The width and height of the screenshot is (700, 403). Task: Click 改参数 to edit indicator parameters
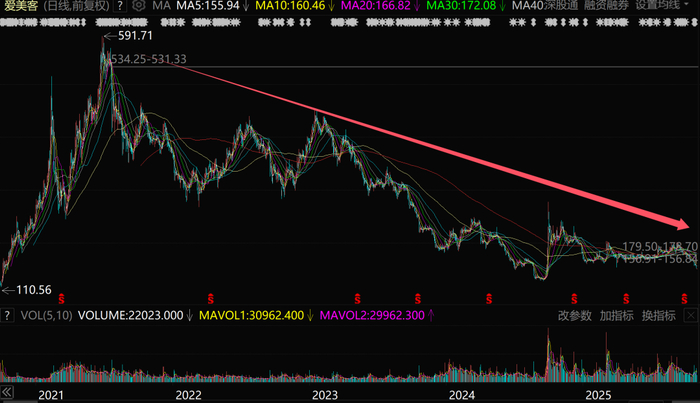point(575,316)
